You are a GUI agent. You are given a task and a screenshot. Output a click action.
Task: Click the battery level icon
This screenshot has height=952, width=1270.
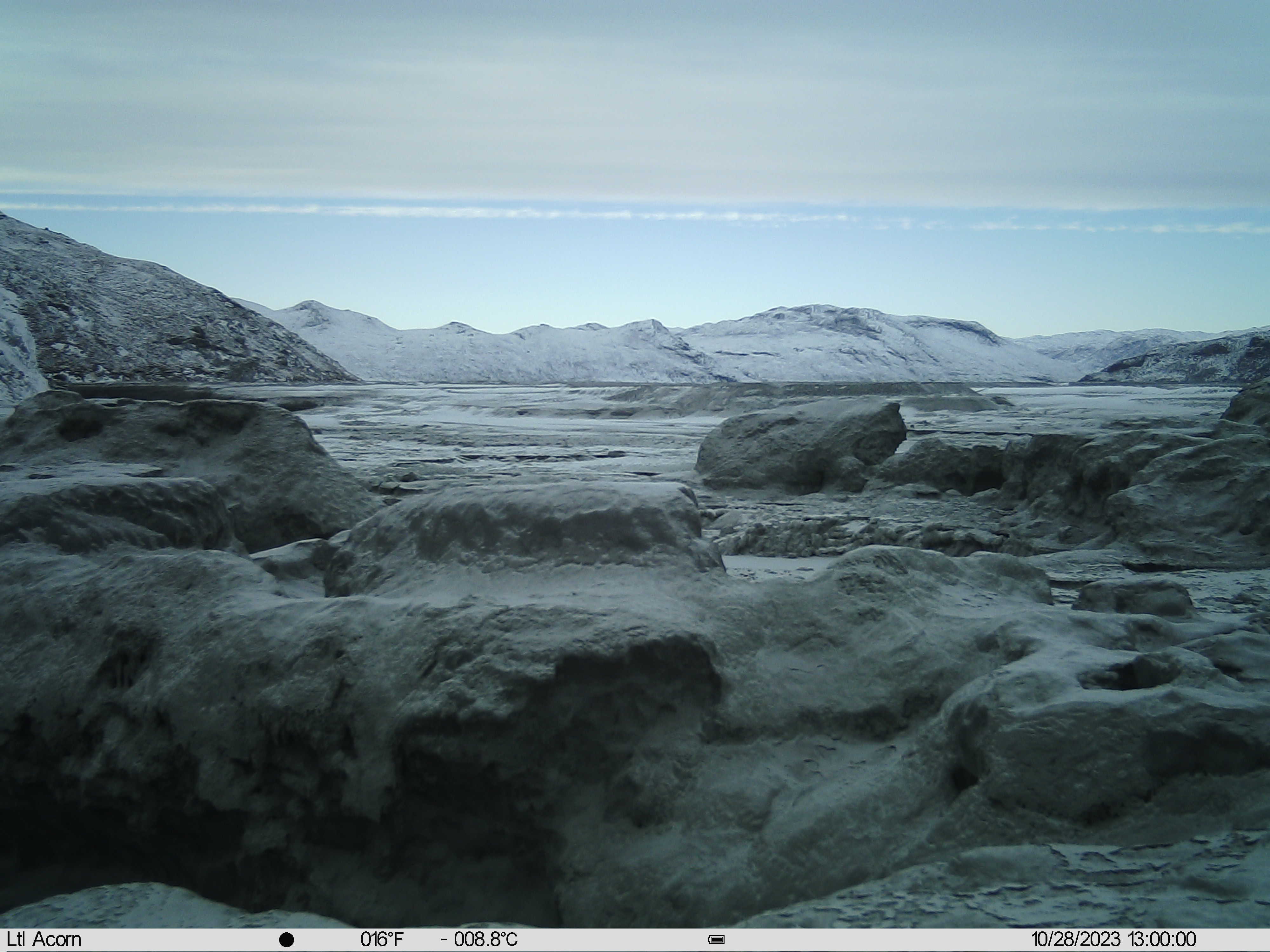point(717,939)
